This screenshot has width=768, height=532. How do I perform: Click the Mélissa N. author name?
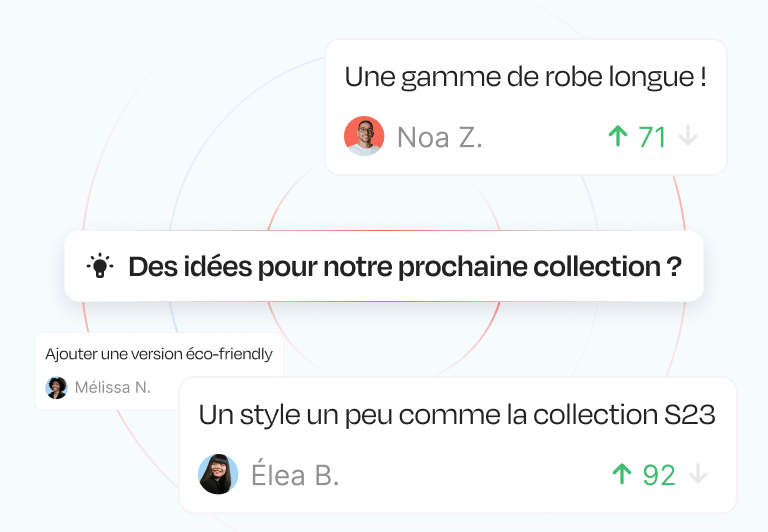(113, 387)
